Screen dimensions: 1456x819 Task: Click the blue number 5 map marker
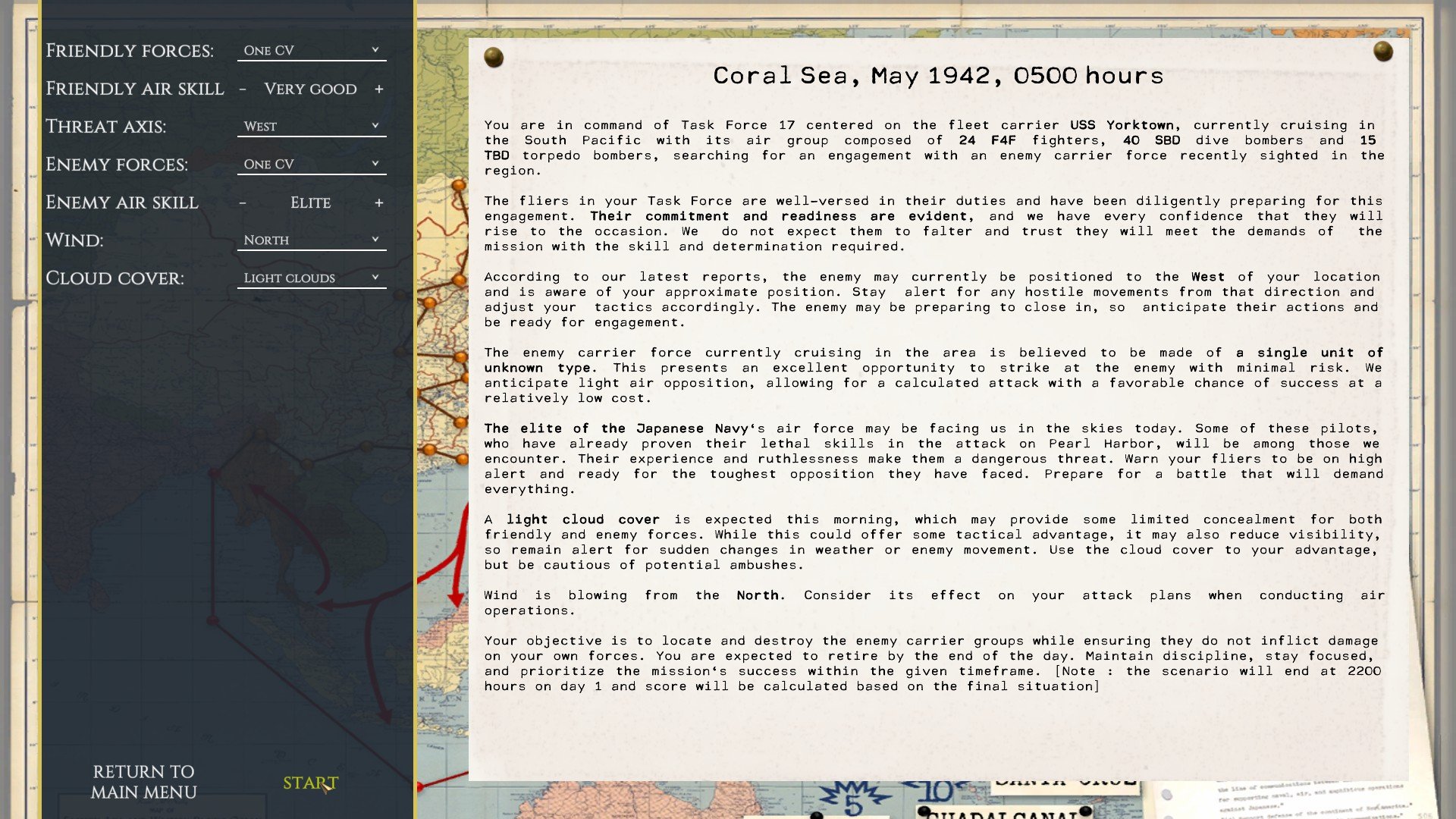[854, 802]
